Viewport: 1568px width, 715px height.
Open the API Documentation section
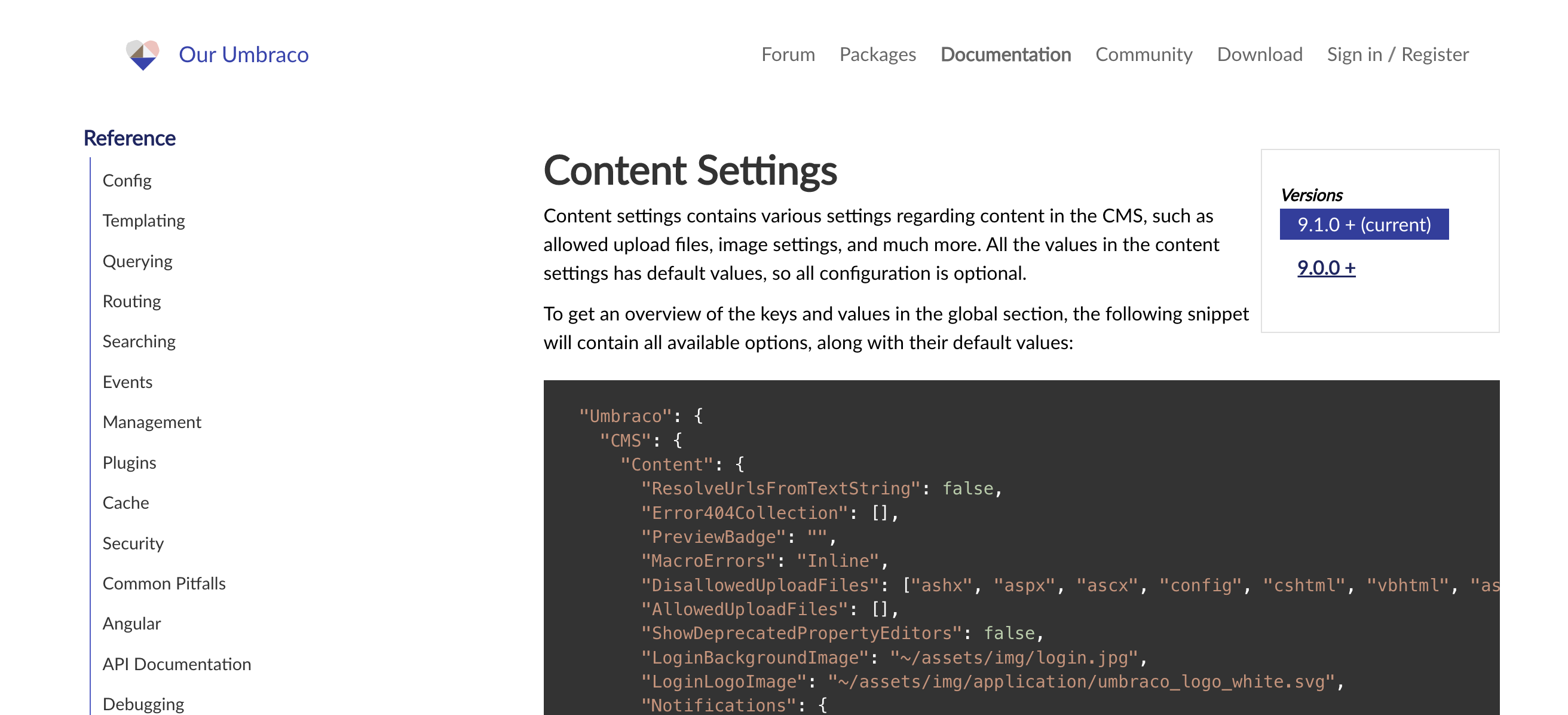click(177, 663)
